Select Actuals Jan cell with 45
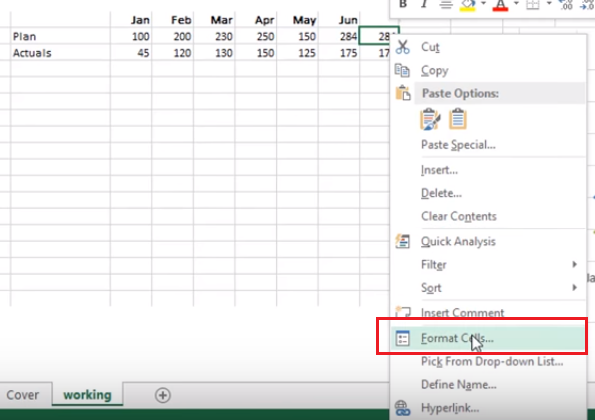This screenshot has width=595, height=420. [131, 53]
